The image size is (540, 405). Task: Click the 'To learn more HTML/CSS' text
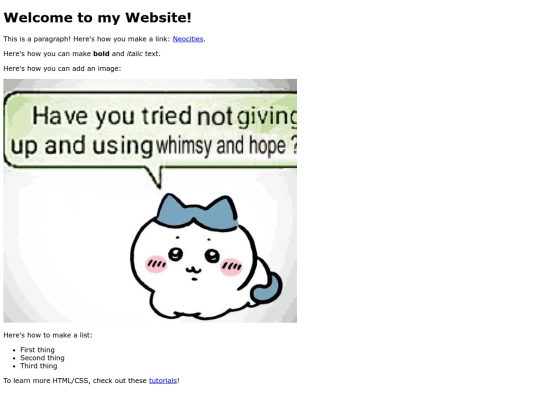46,381
